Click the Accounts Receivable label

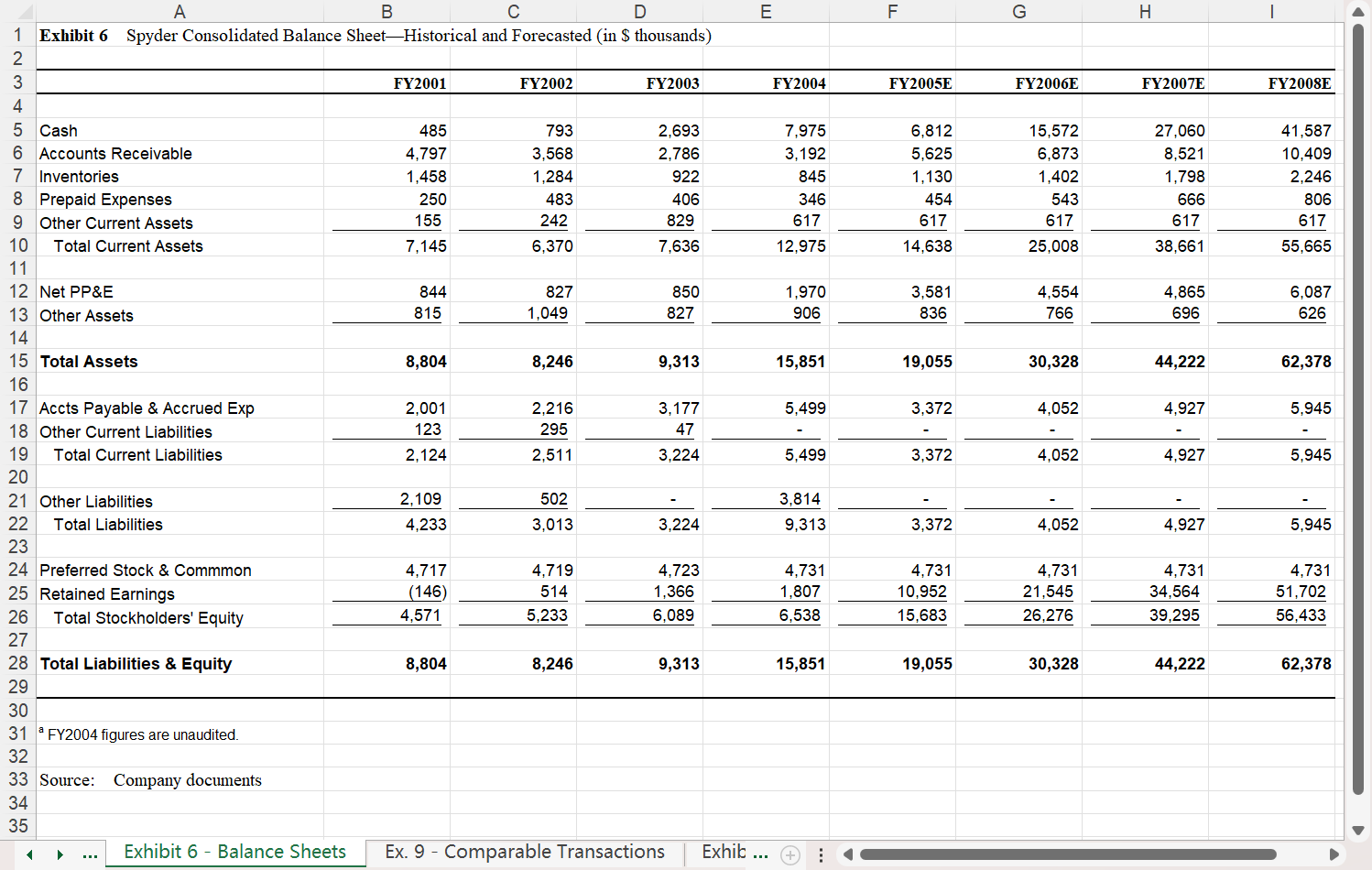180,153
